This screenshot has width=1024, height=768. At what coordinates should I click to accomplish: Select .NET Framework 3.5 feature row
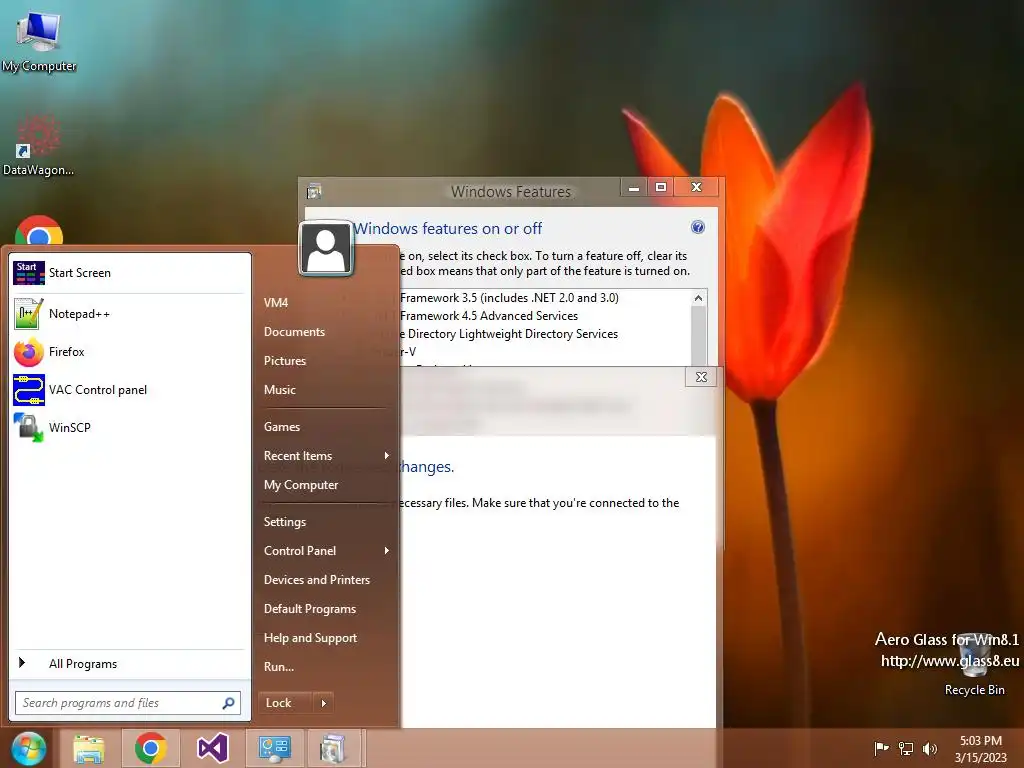tap(509, 298)
